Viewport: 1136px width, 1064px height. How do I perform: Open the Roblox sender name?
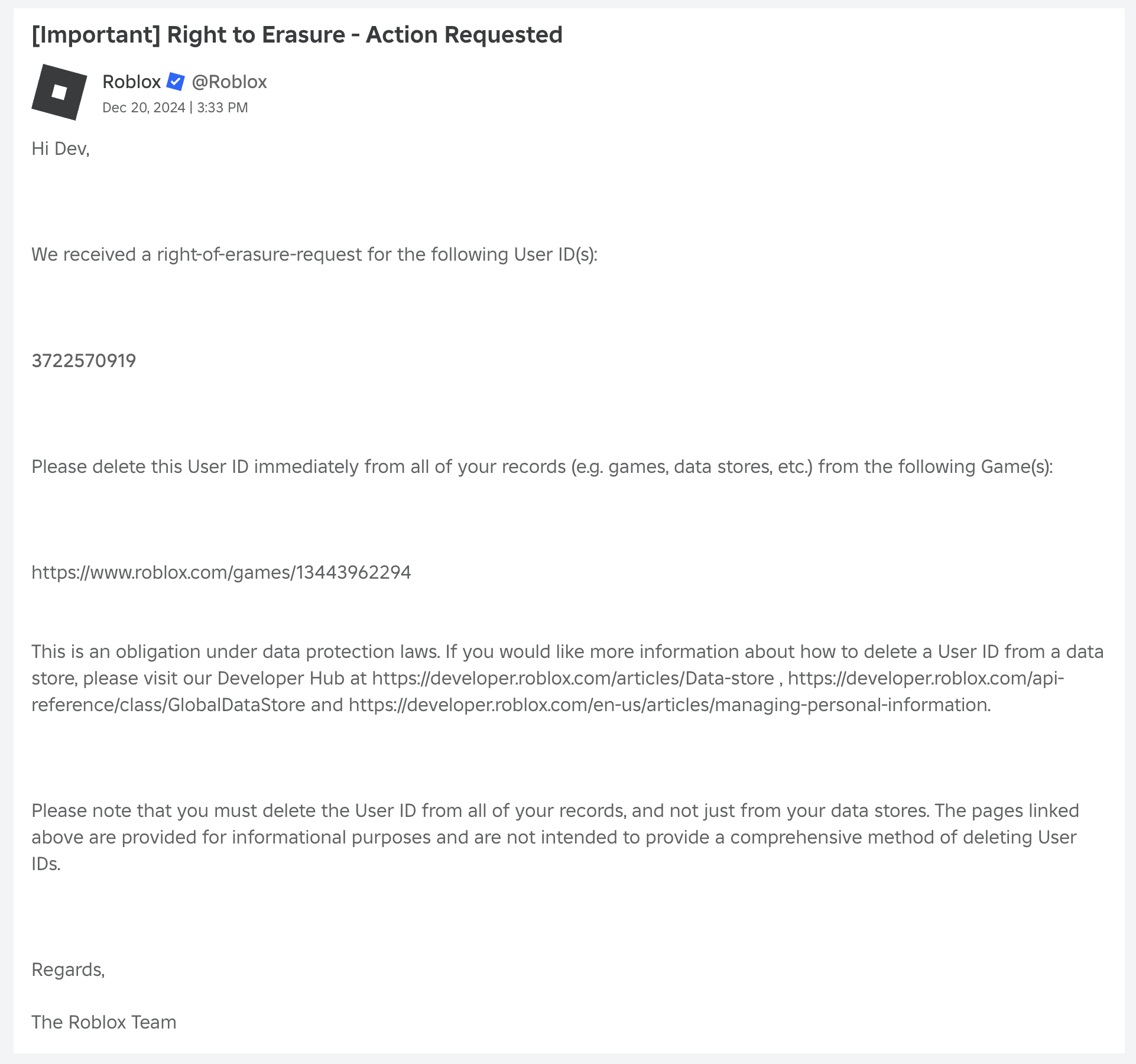click(x=131, y=82)
